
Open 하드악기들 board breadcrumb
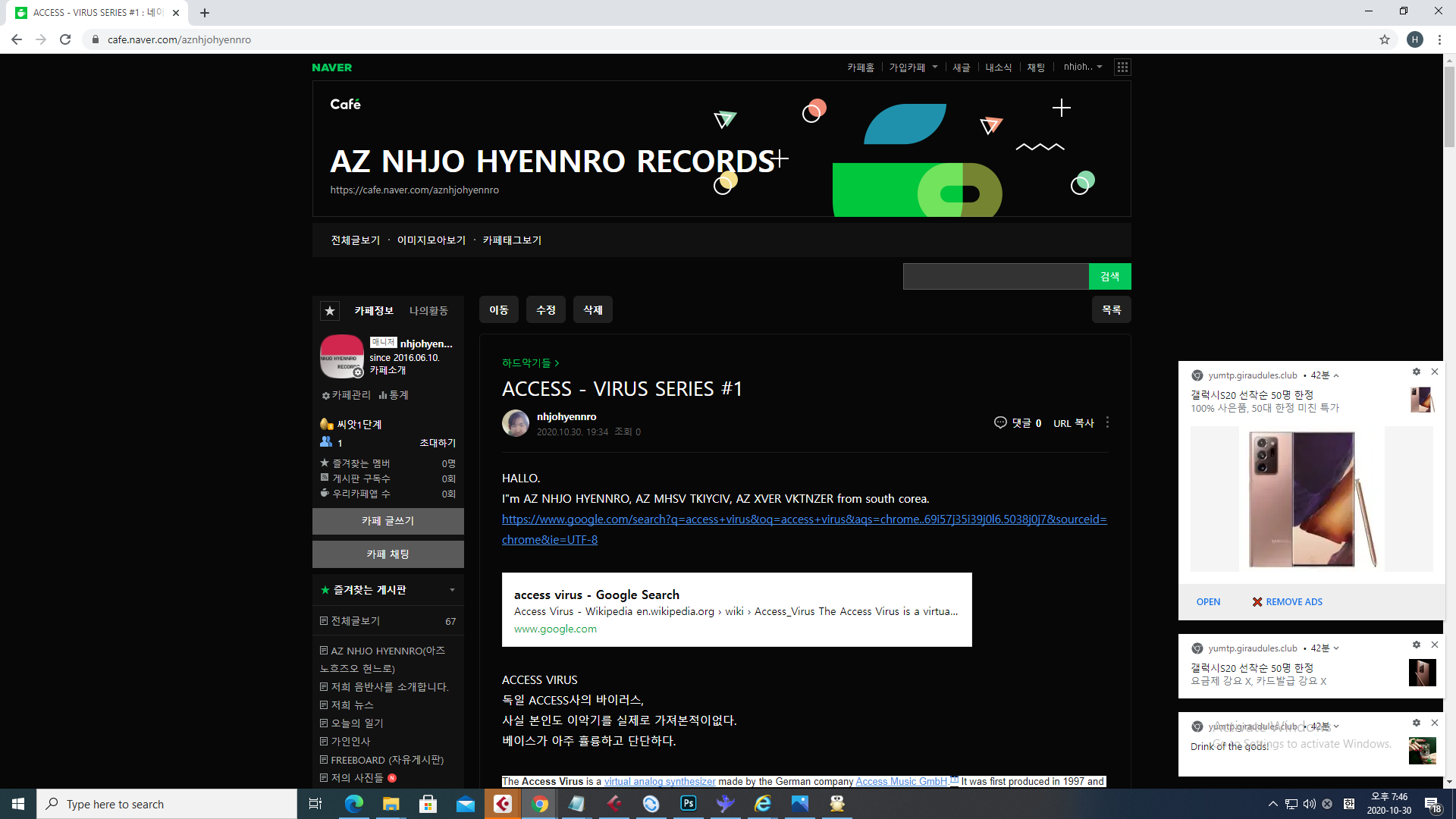[x=530, y=363]
